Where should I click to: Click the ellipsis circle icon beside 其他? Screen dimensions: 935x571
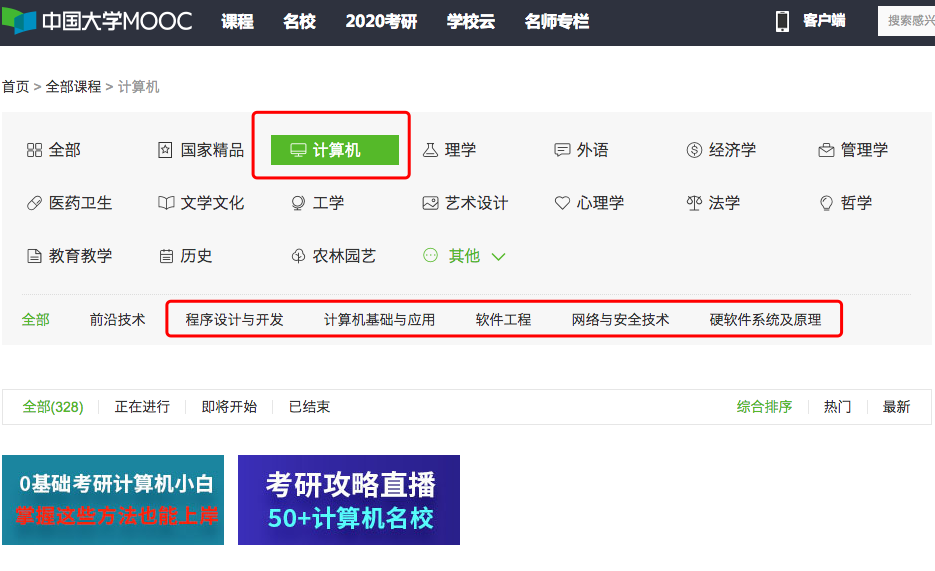pos(430,256)
